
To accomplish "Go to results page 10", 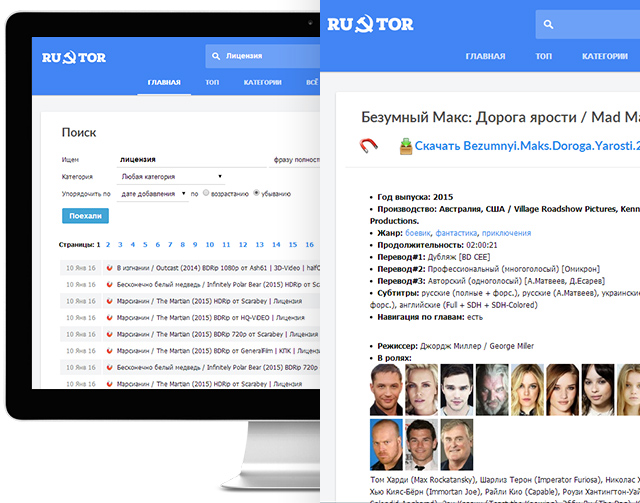I will [x=210, y=245].
